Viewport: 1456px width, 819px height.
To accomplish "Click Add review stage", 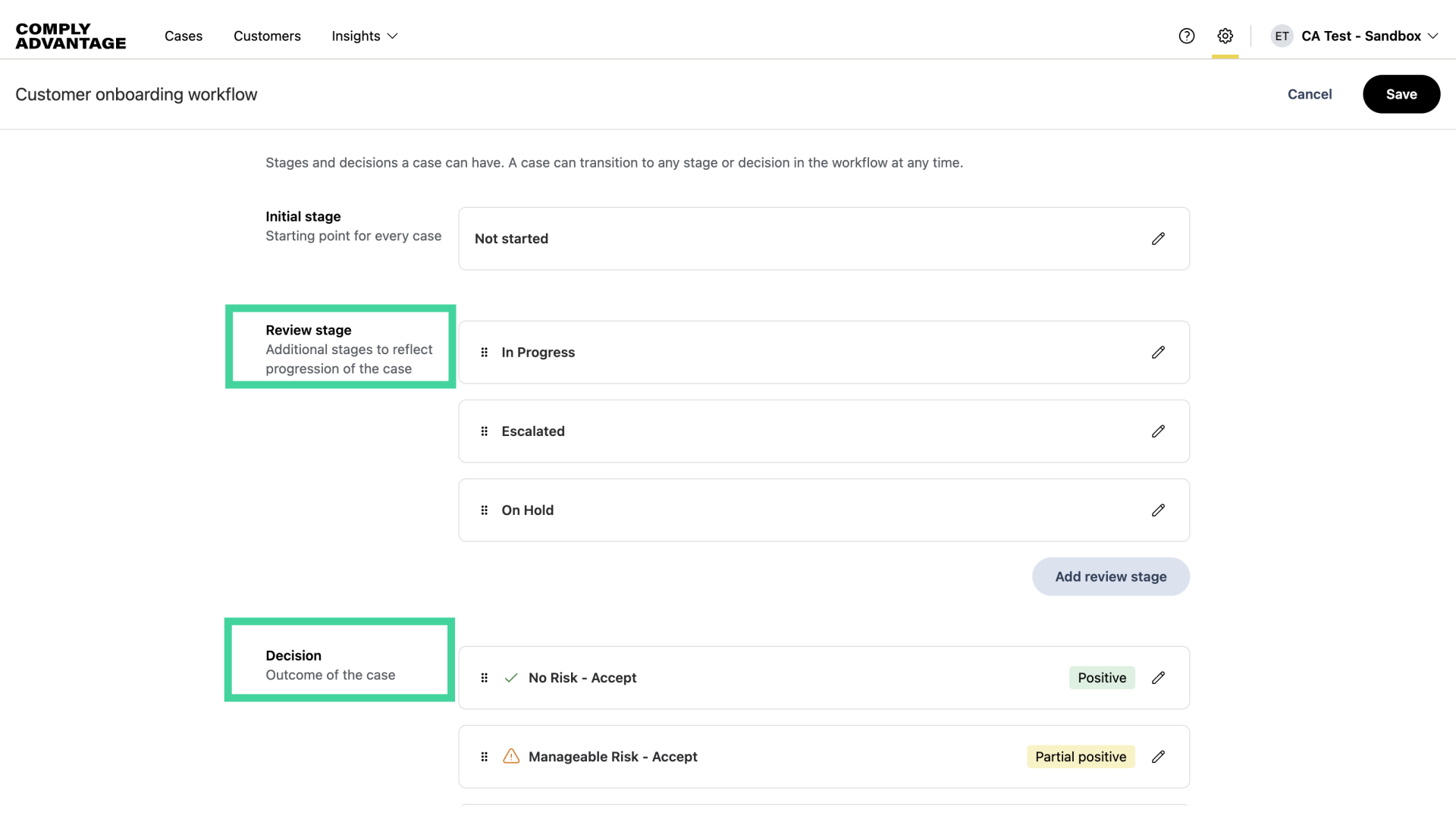I will pos(1110,576).
